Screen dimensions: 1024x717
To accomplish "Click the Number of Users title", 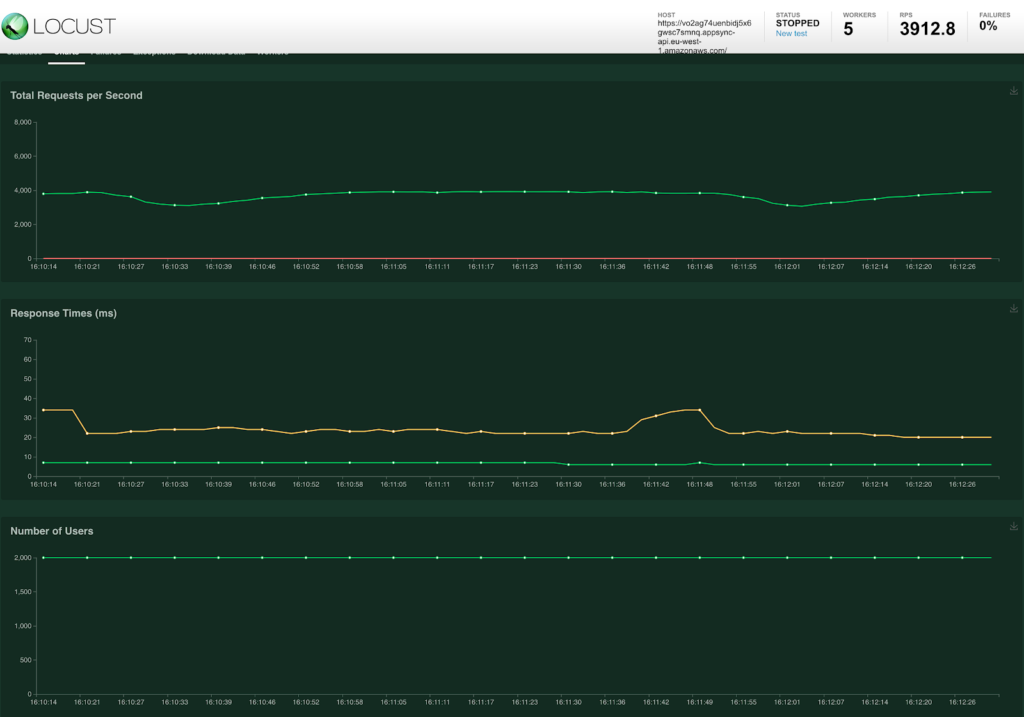I will (52, 531).
